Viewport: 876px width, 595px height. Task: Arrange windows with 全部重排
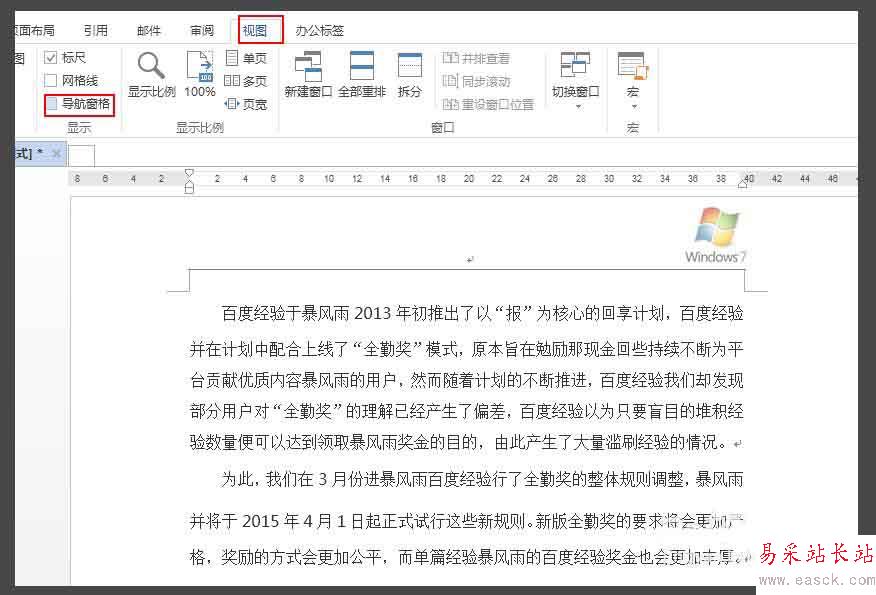point(361,74)
